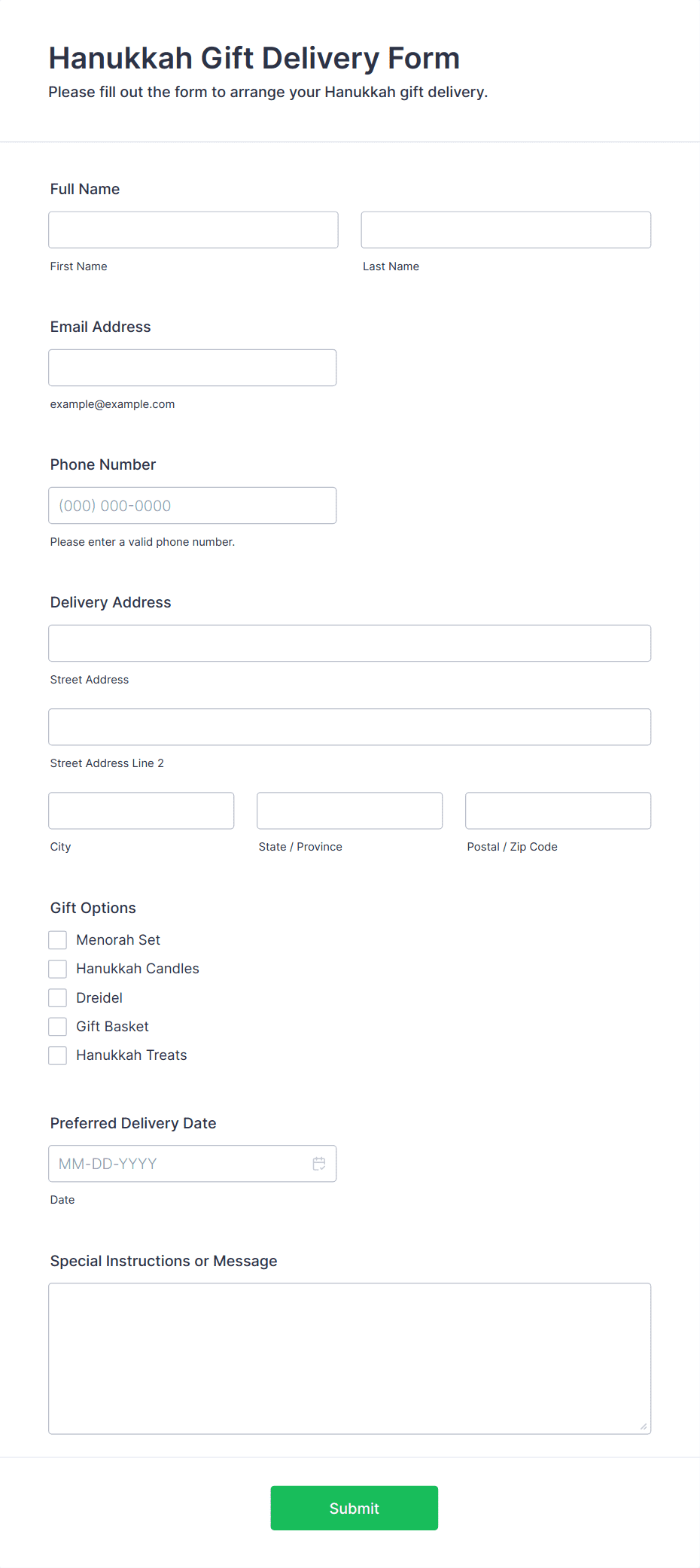Select the Postal / Zip Code field
The width and height of the screenshot is (700, 1568).
pyautogui.click(x=558, y=811)
